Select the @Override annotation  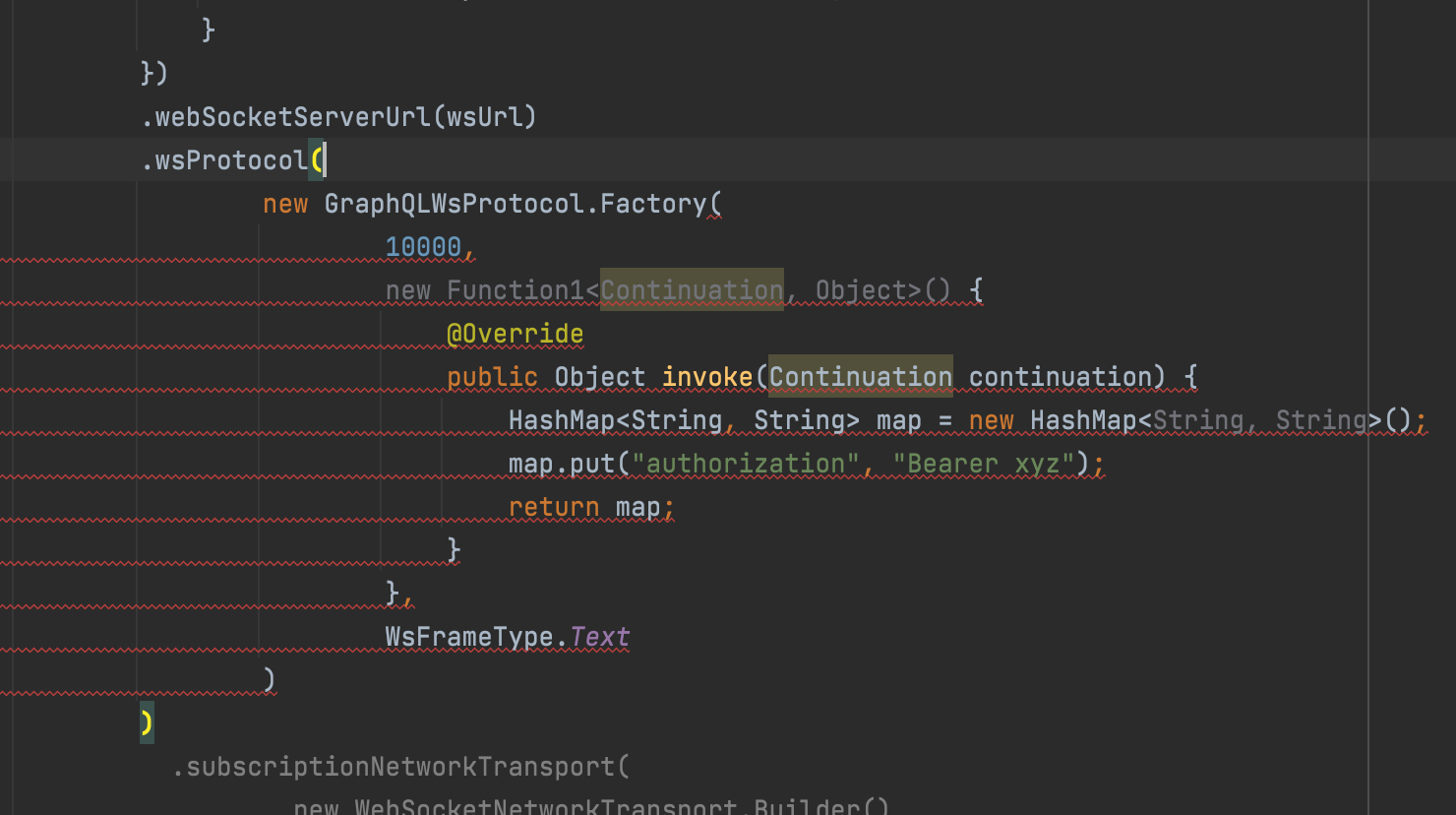coord(514,333)
